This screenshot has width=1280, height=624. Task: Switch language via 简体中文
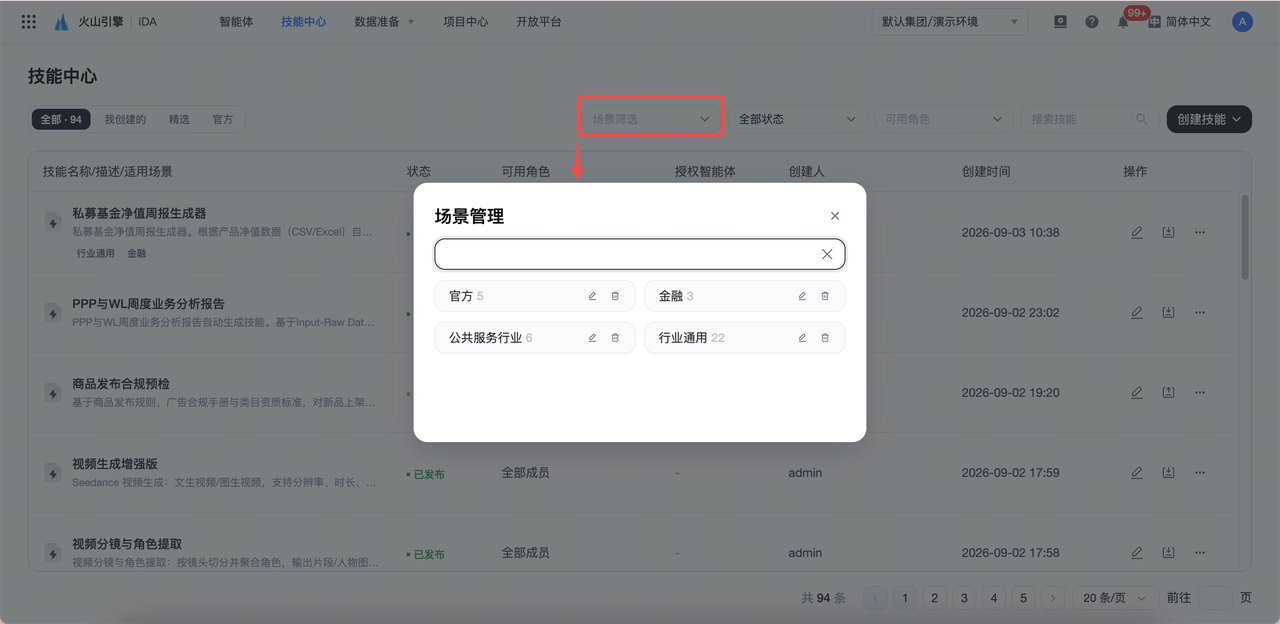tap(1180, 21)
